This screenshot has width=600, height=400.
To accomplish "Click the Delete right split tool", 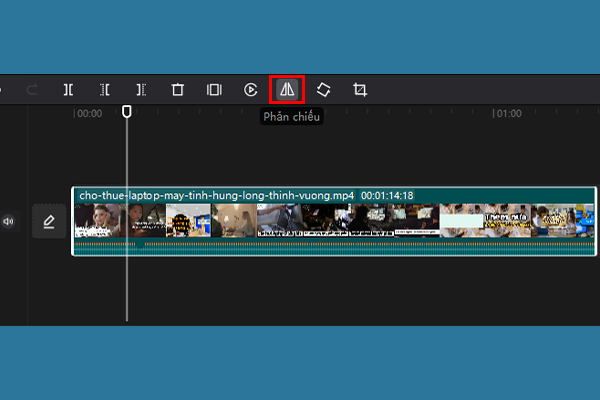I will tap(141, 90).
